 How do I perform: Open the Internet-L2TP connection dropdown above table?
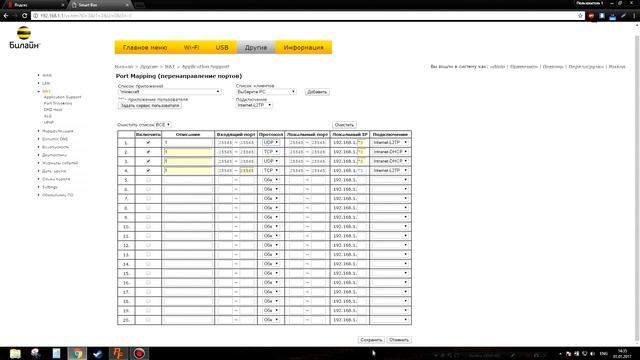254,105
